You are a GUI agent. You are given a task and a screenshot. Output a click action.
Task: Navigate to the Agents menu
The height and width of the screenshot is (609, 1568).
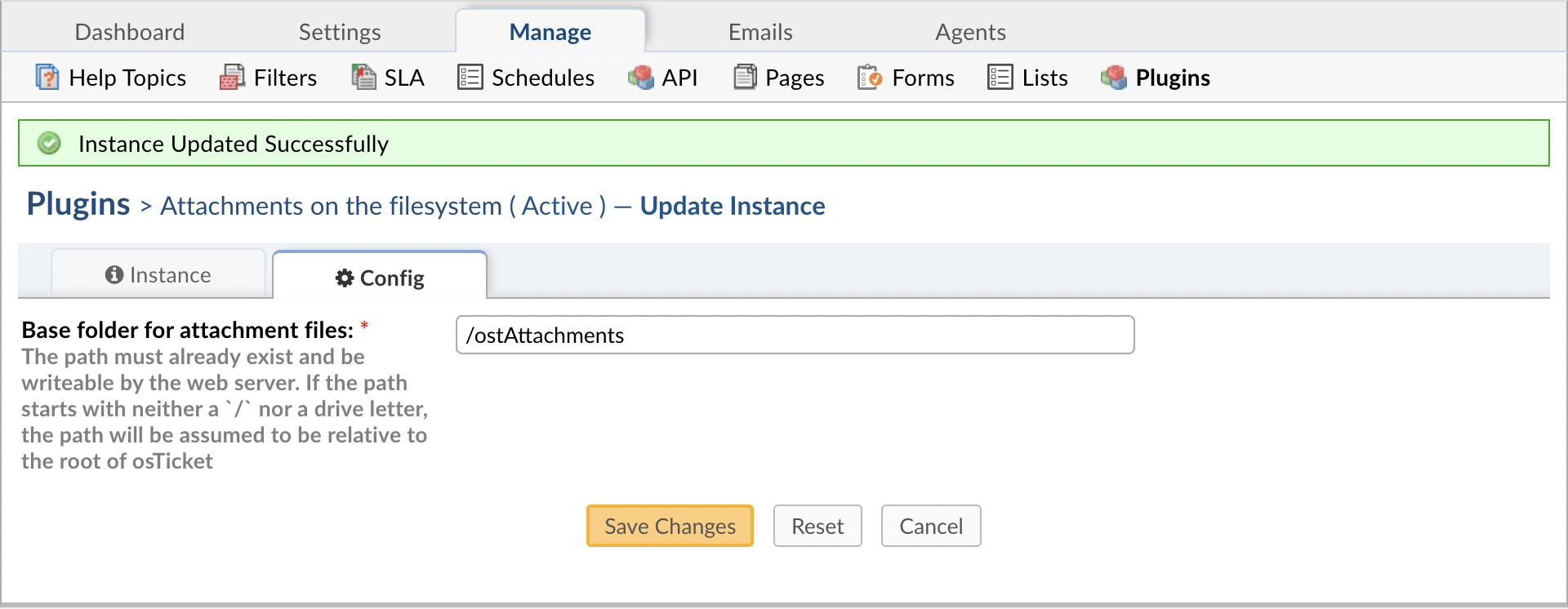point(970,32)
